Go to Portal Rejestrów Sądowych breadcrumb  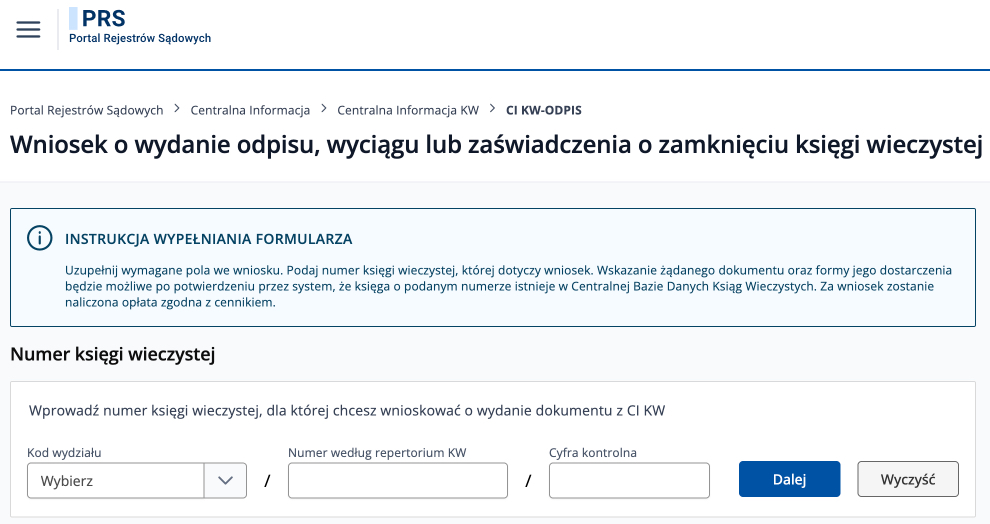click(x=86, y=110)
